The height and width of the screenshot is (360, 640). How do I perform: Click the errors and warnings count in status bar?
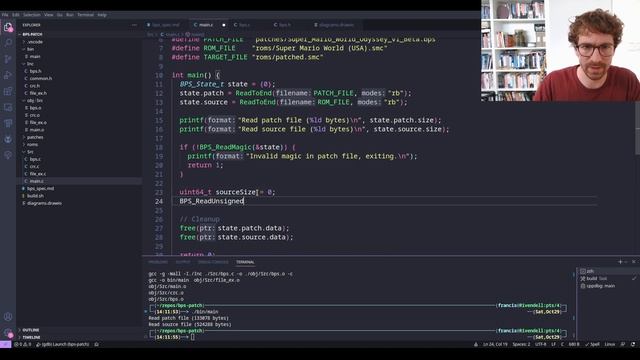point(22,344)
